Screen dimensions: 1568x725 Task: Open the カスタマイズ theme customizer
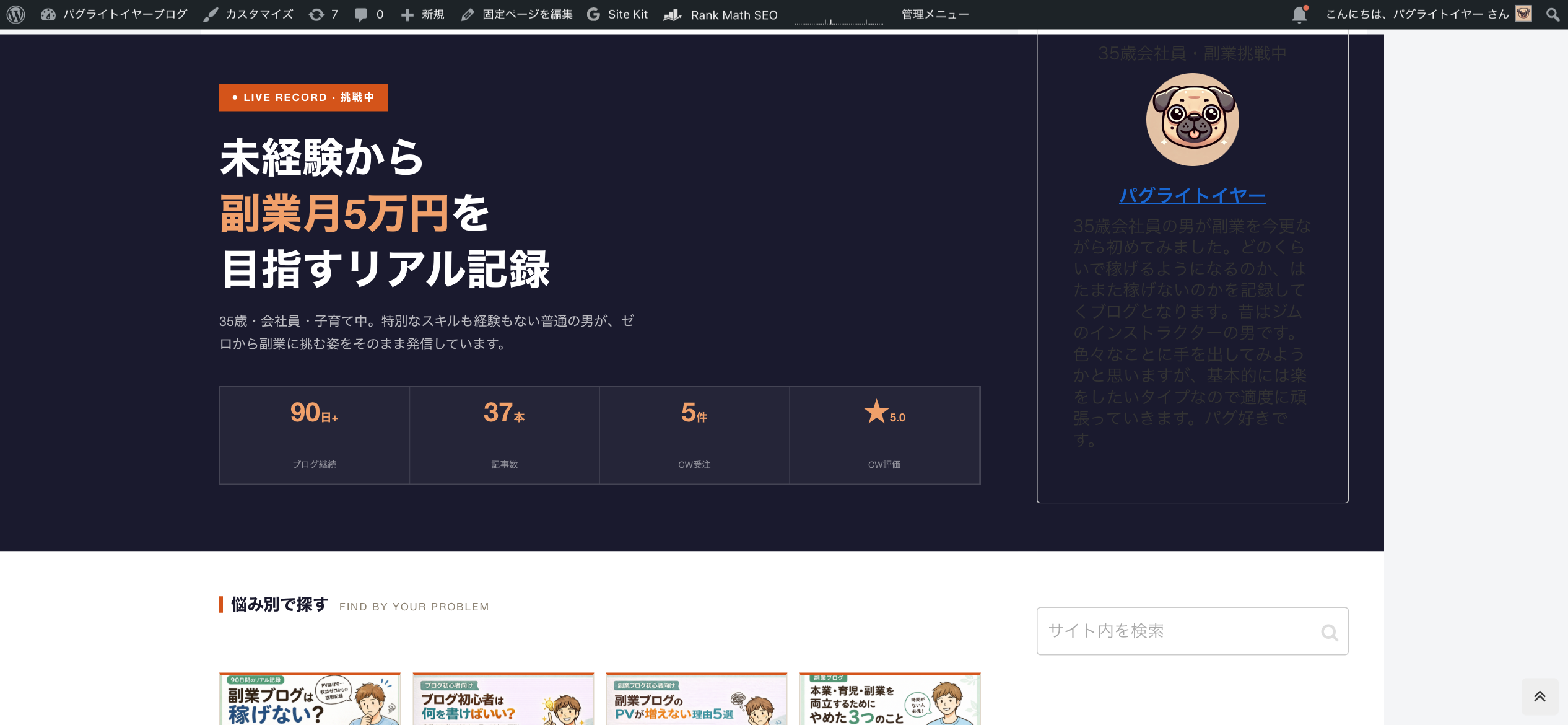coord(248,14)
